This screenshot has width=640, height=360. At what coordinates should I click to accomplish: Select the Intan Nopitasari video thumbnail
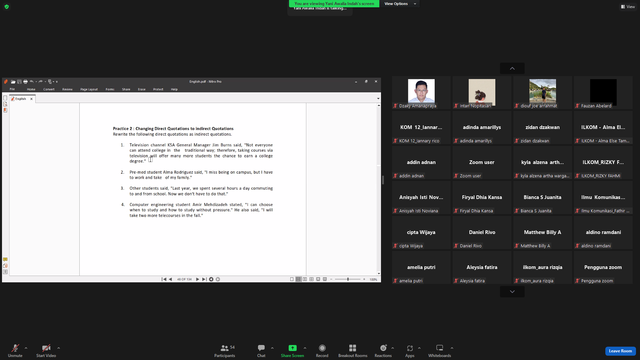[x=482, y=92]
